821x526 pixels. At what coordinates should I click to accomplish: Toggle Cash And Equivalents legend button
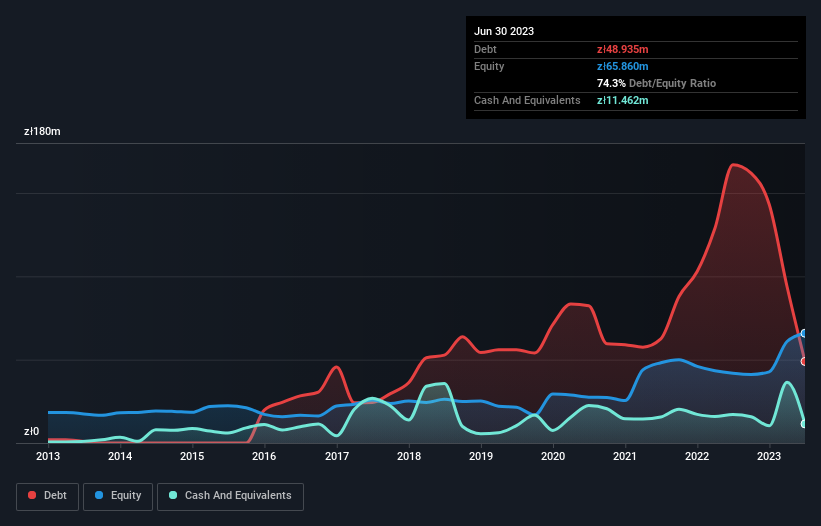(230, 496)
